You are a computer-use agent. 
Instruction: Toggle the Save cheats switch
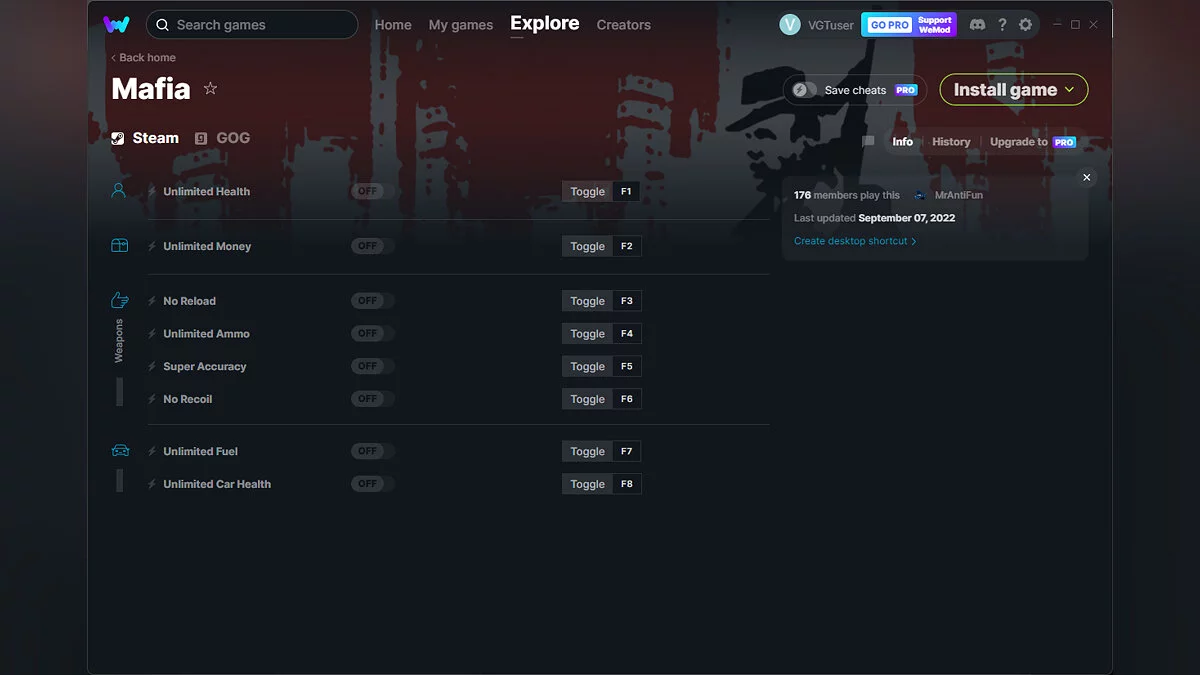[805, 90]
